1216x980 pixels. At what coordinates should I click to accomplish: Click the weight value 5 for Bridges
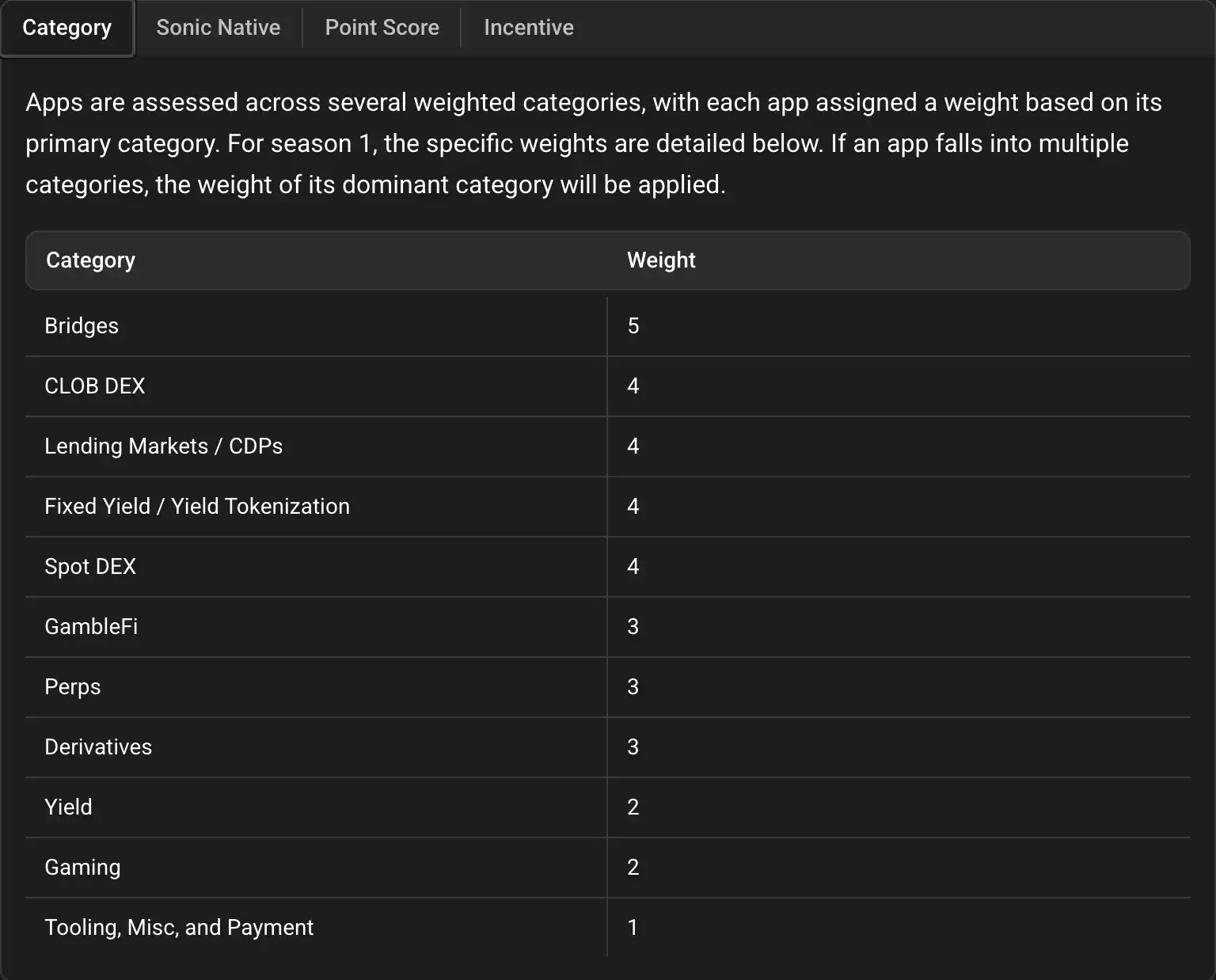click(x=633, y=326)
